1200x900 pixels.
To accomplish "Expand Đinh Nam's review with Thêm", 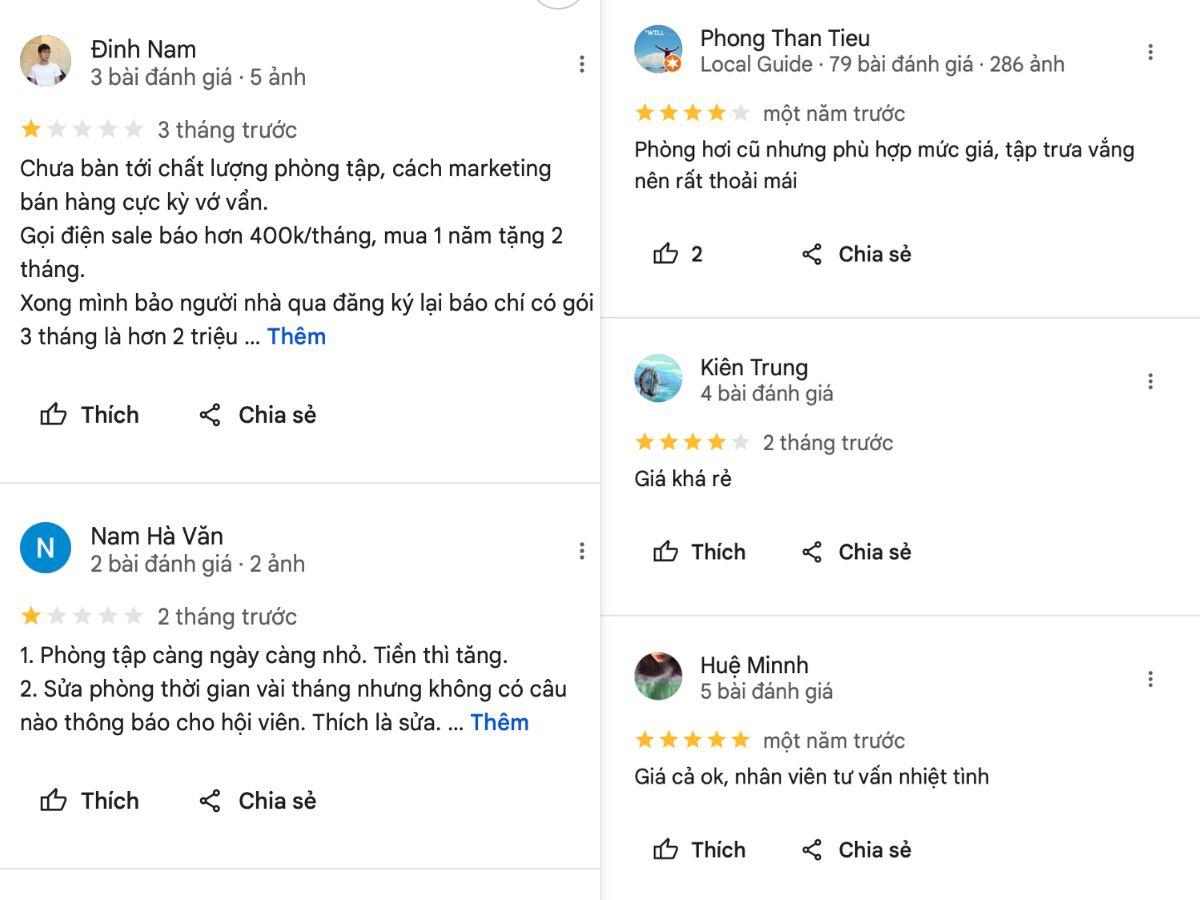I will tap(296, 337).
